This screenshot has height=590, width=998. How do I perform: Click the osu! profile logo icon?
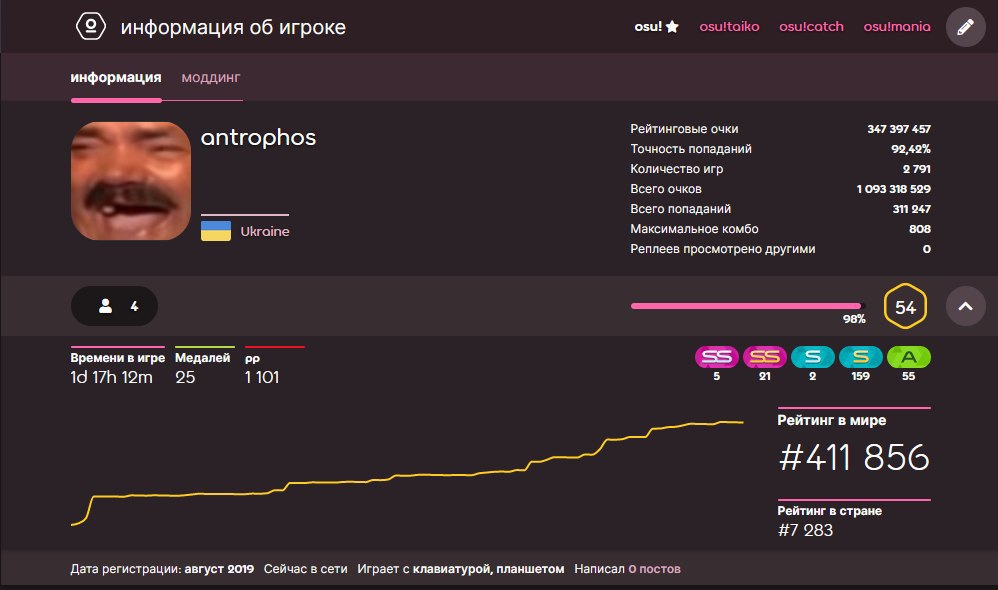pos(90,27)
